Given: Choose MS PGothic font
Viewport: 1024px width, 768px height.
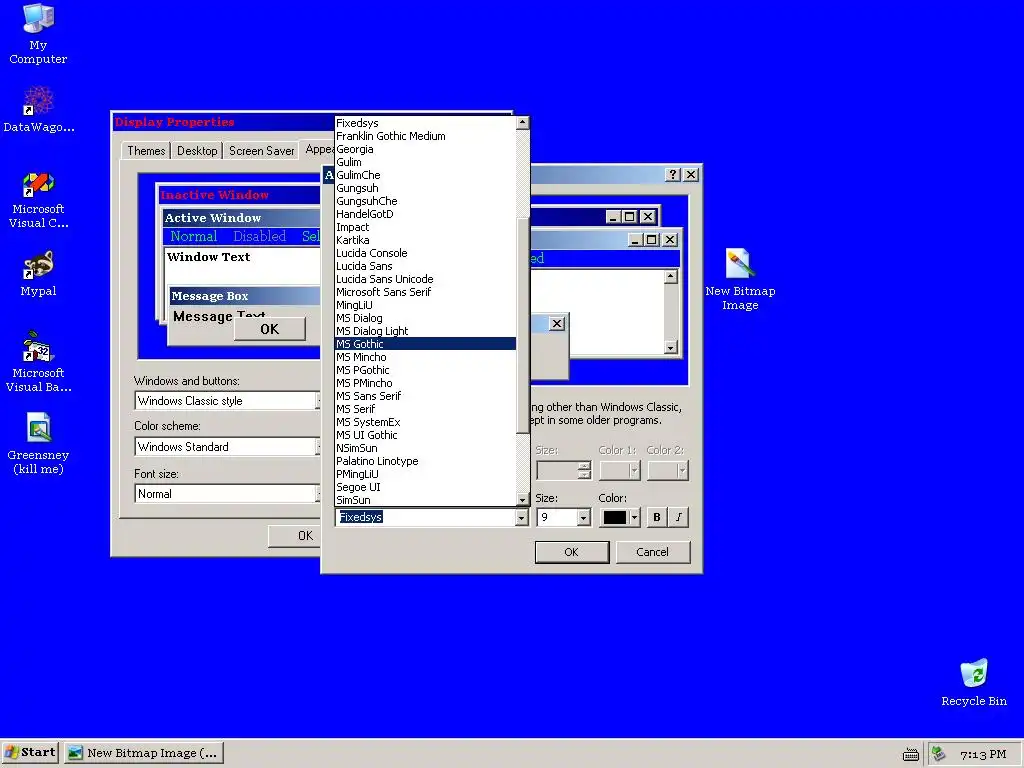Looking at the screenshot, I should click(x=425, y=370).
